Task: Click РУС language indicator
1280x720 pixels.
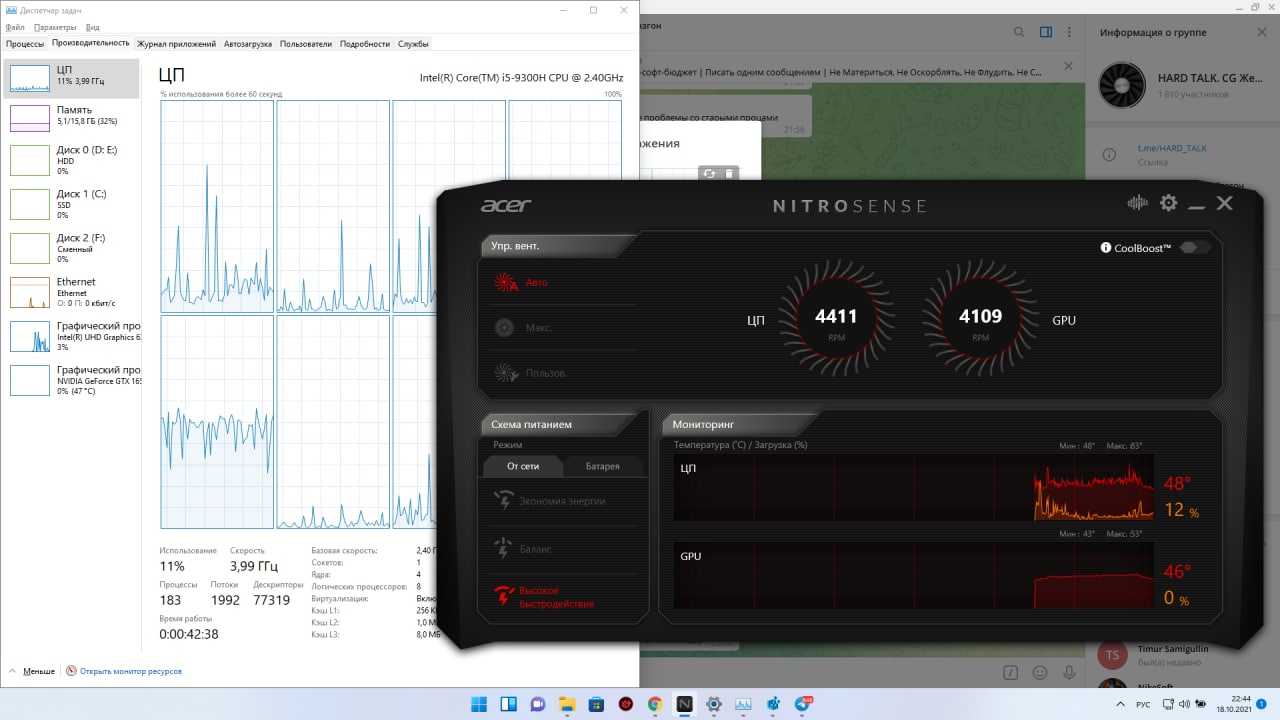Action: (x=1143, y=704)
